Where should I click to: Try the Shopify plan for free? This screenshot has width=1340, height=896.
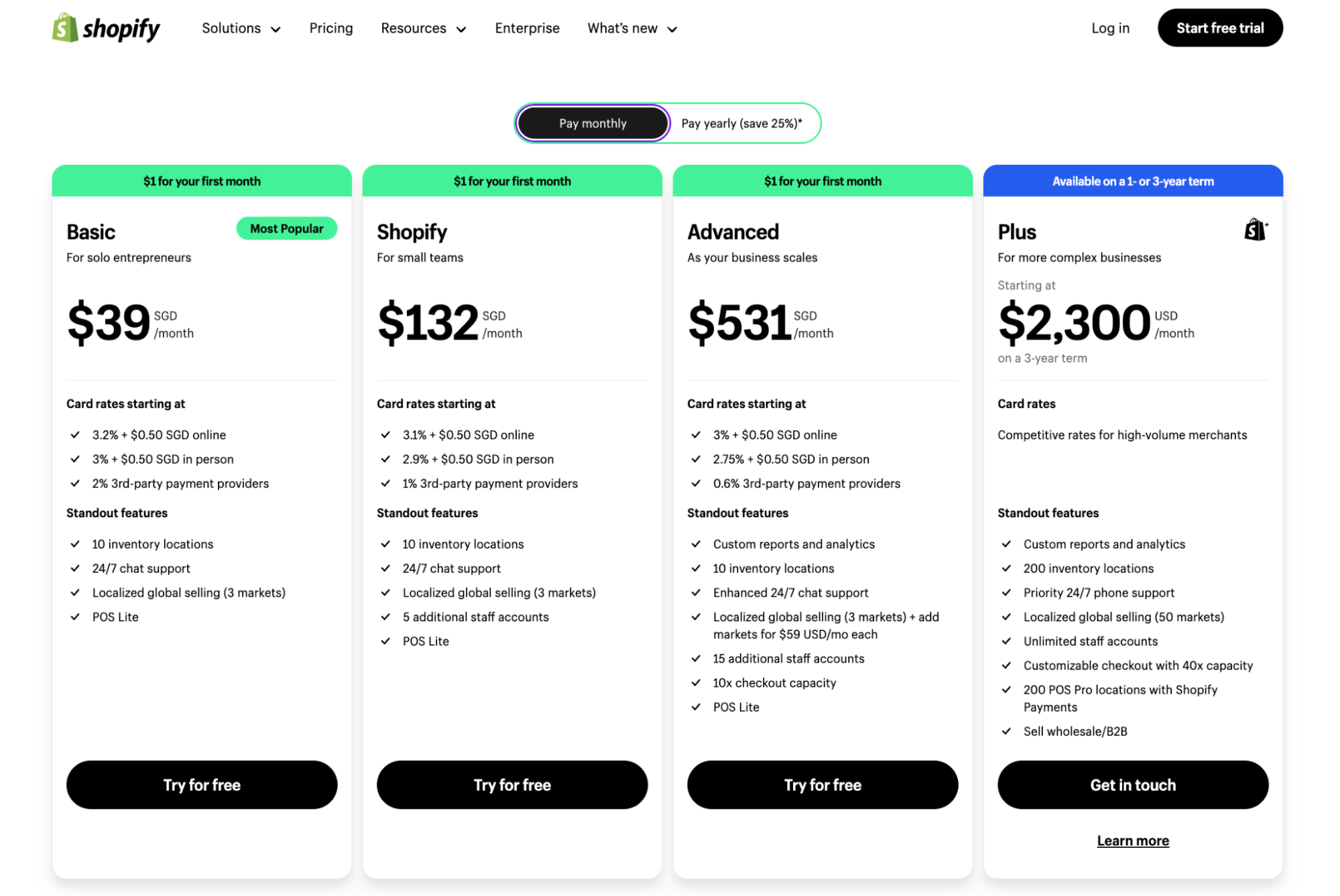(511, 785)
